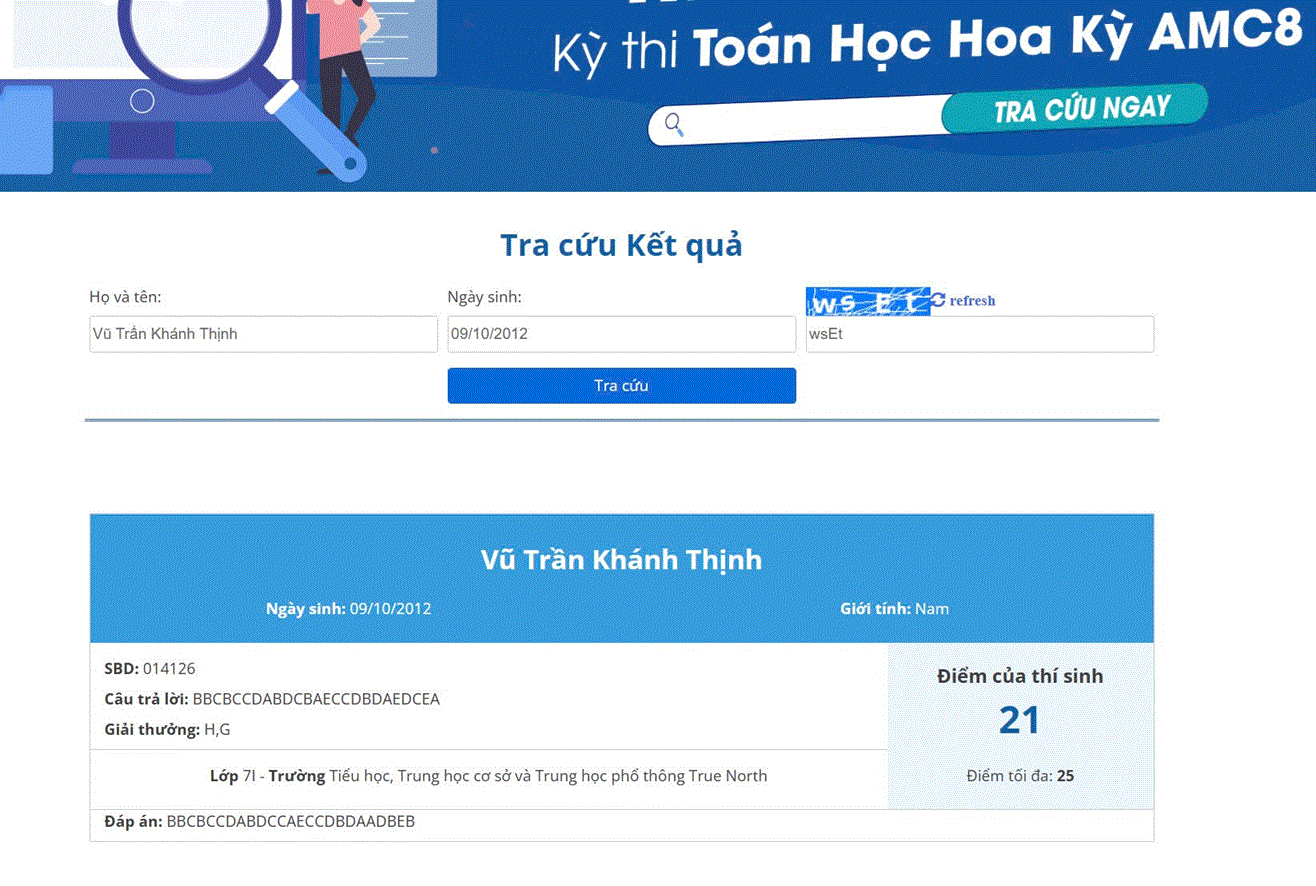Click the Điểm của thí sinh label
Viewport: 1316px width, 886px height.
pos(1020,676)
